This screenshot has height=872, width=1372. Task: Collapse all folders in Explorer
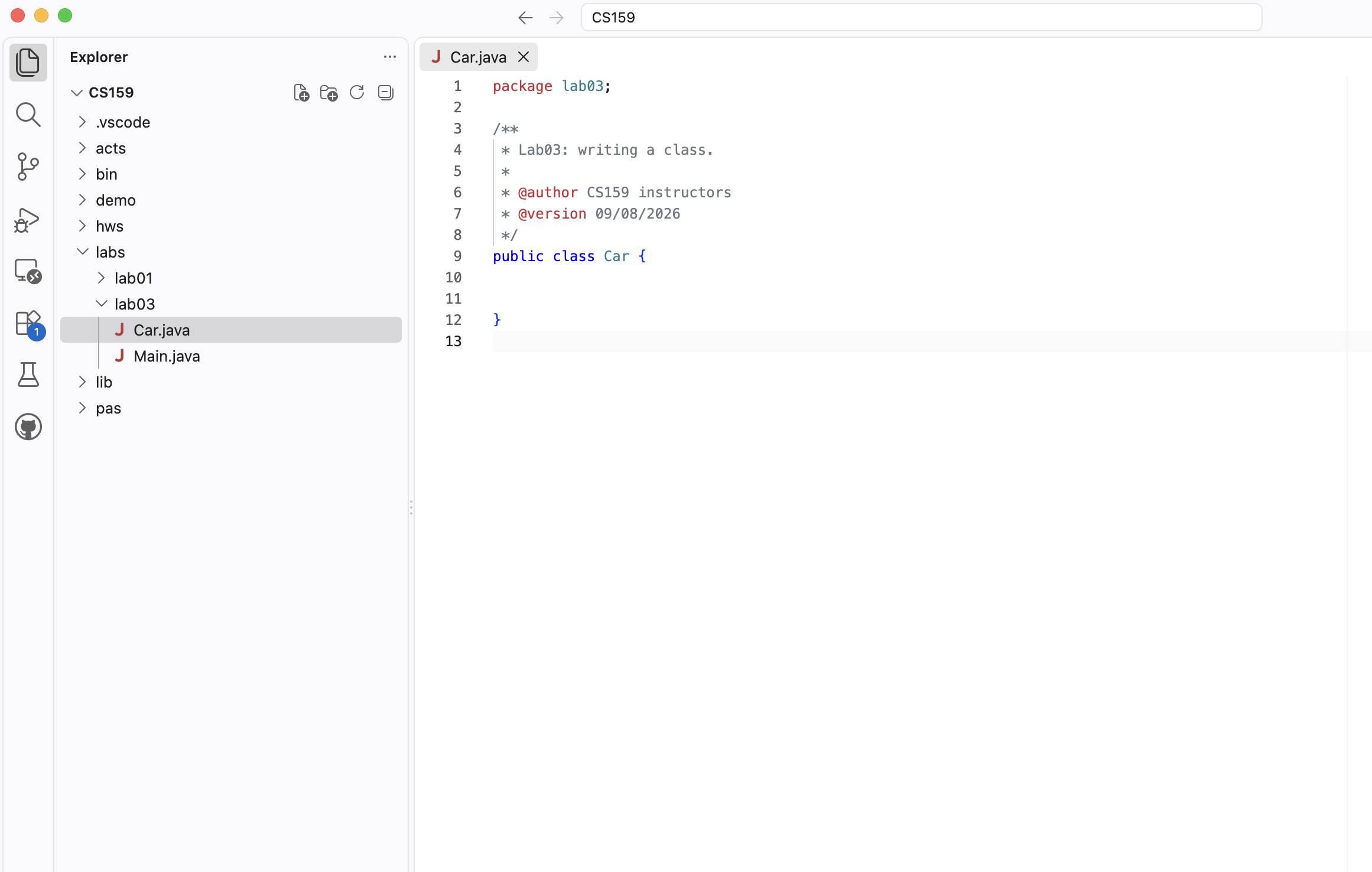tap(385, 93)
